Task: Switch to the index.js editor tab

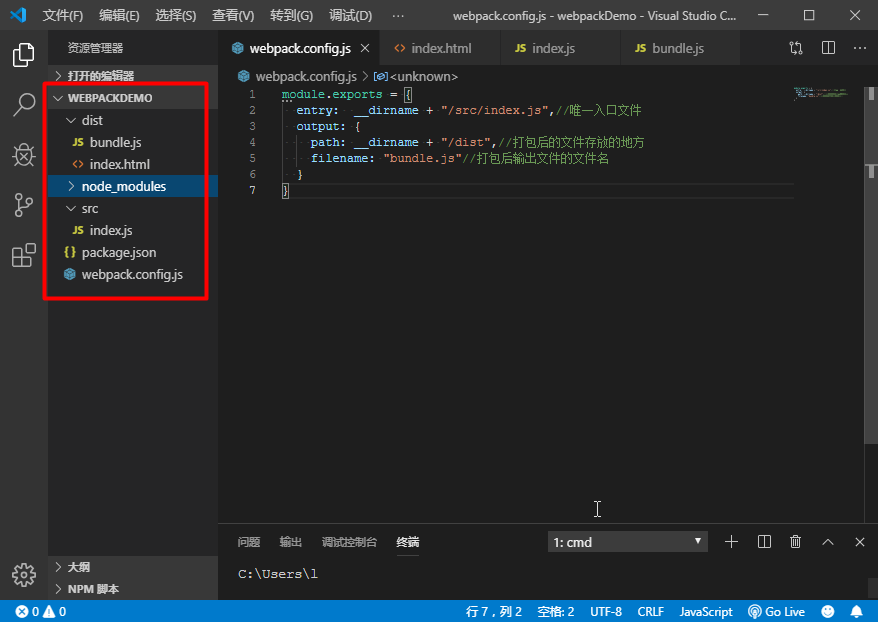Action: 560,49
